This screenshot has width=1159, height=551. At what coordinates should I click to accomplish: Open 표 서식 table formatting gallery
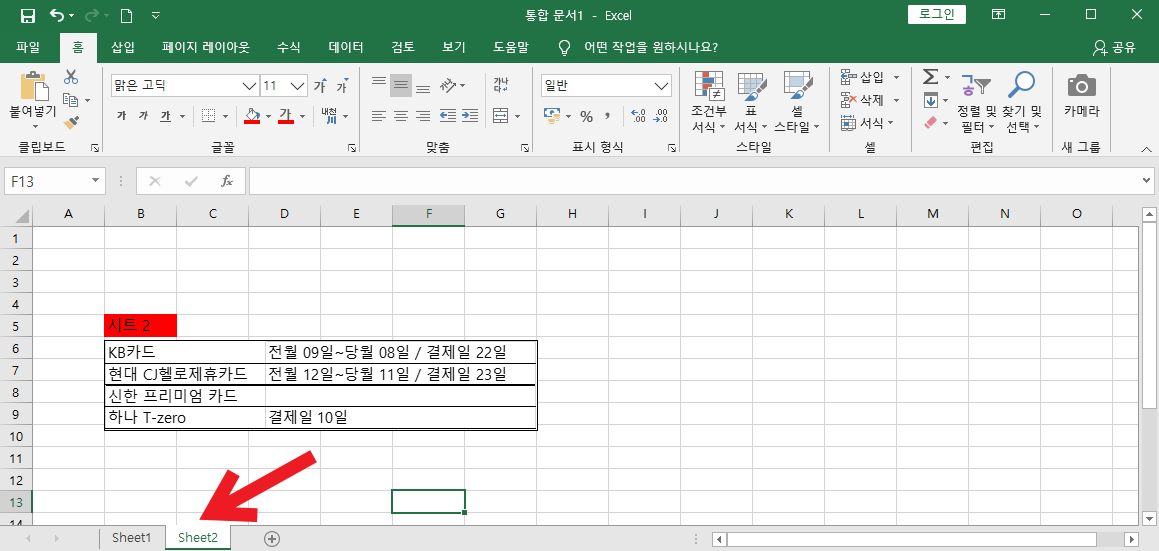click(752, 102)
